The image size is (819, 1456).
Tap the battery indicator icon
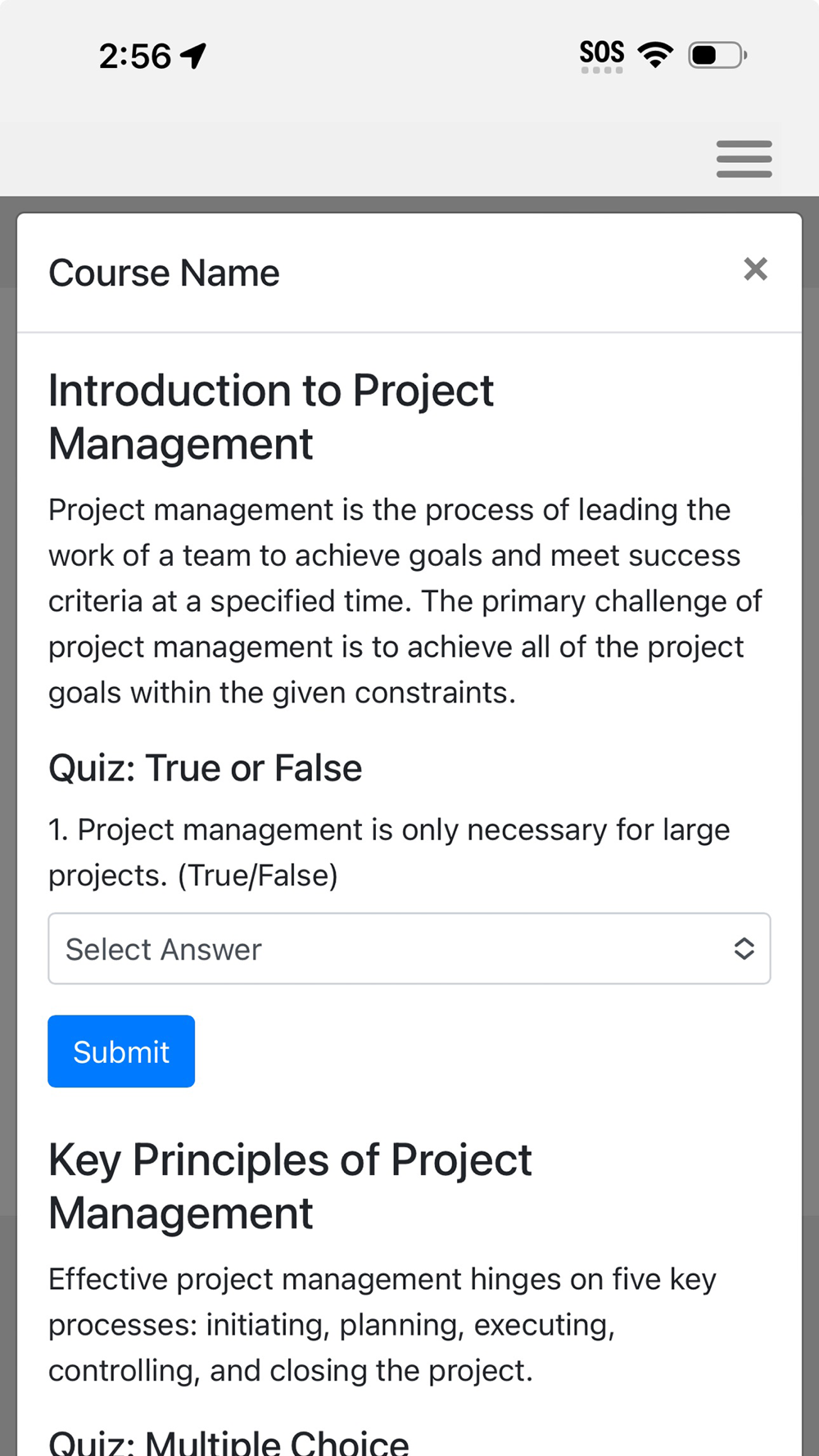717,55
